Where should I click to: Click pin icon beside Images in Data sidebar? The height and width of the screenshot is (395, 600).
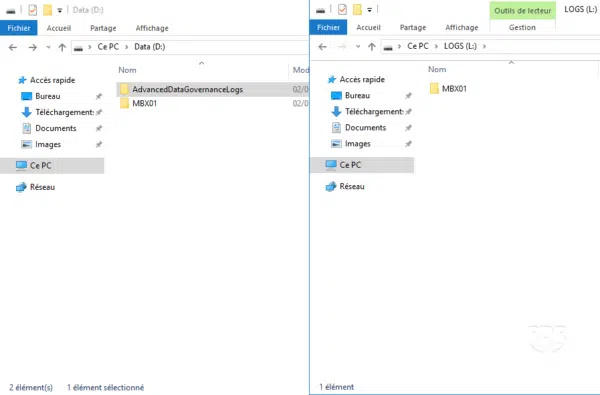[x=99, y=144]
